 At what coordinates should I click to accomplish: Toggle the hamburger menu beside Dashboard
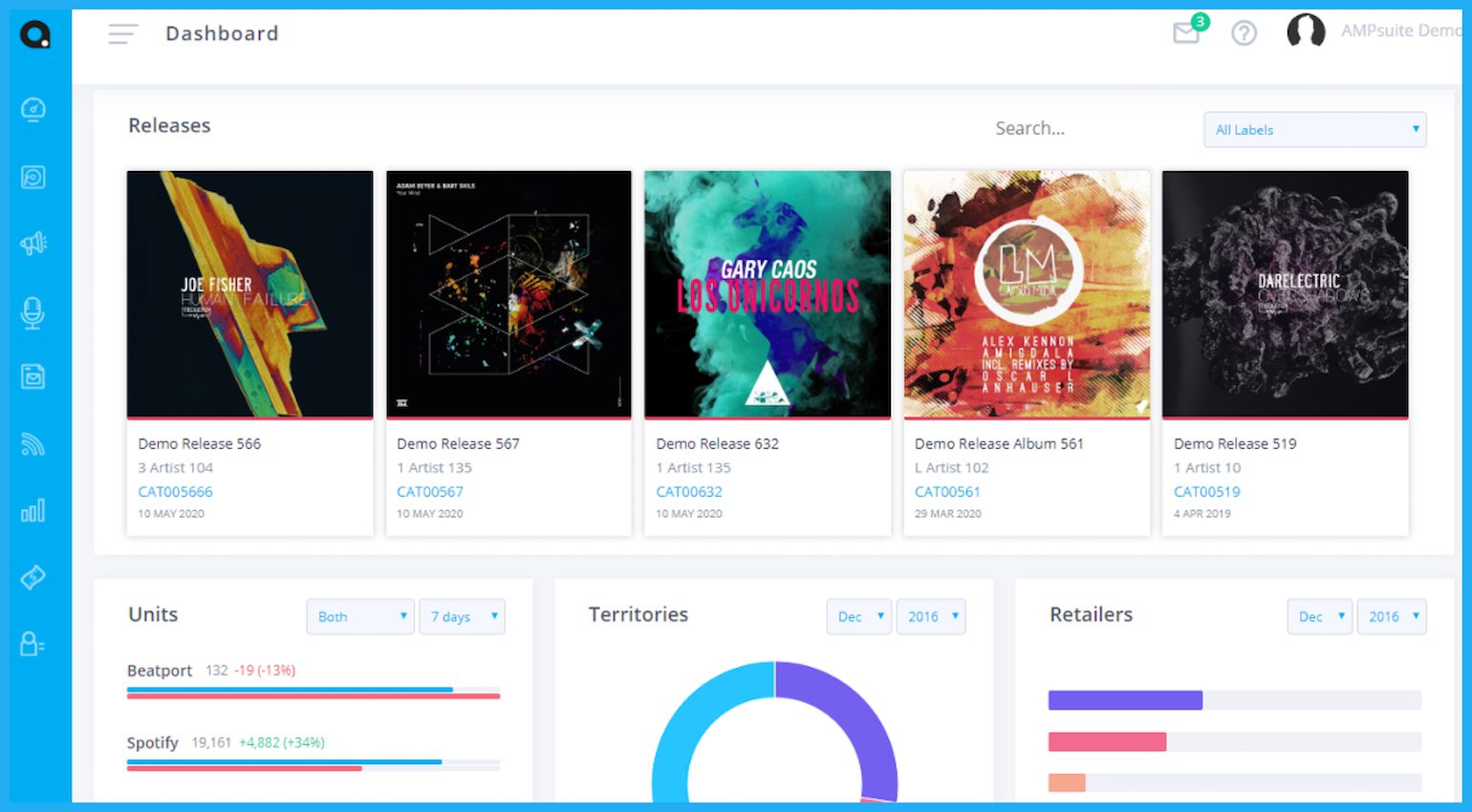pos(123,34)
